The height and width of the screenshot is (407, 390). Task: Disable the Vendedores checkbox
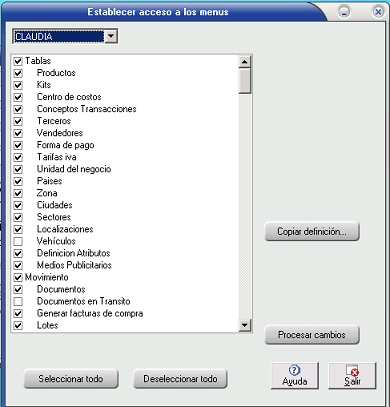click(18, 133)
